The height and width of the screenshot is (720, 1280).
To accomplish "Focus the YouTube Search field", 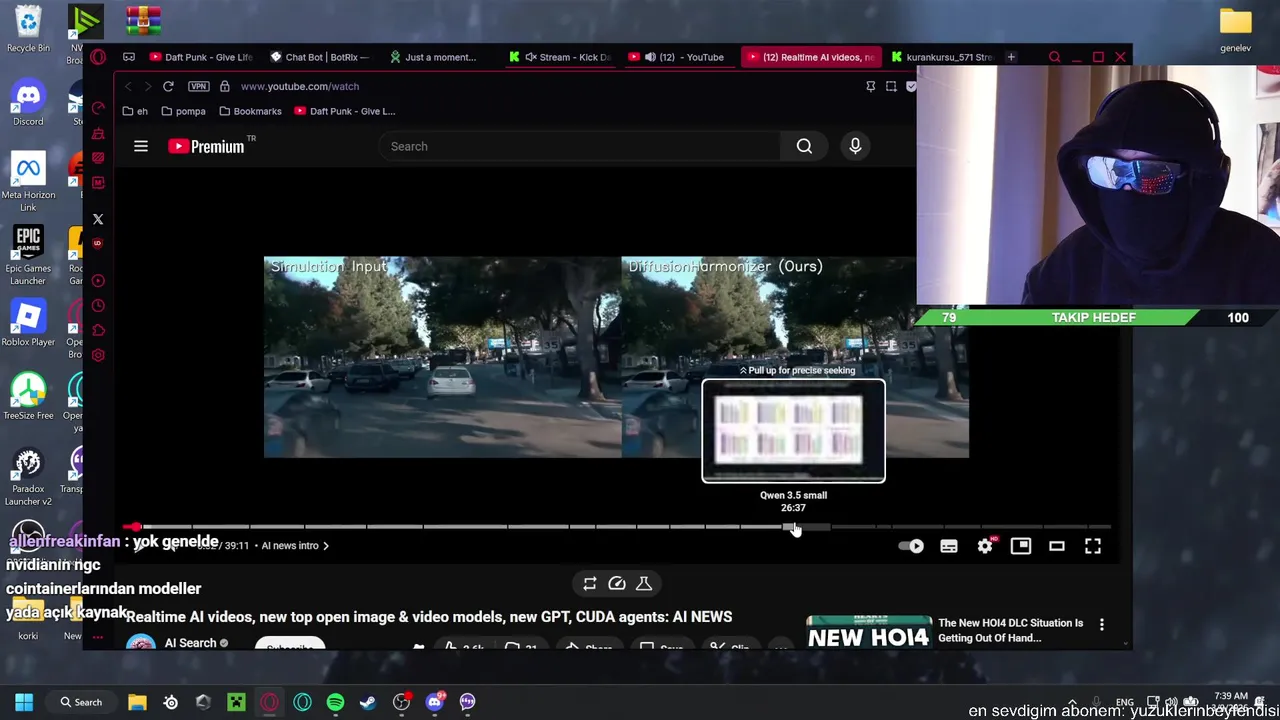I will 579,146.
